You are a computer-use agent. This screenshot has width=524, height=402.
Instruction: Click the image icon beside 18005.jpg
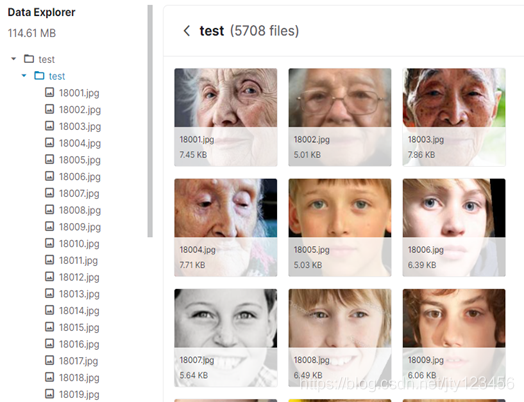[49, 159]
